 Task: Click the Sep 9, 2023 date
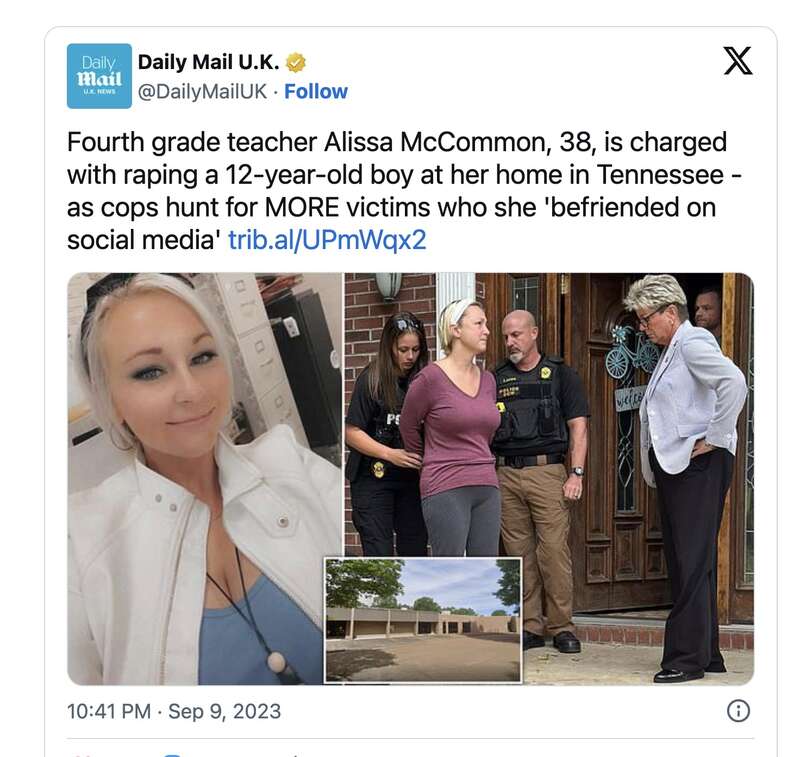pyautogui.click(x=224, y=711)
